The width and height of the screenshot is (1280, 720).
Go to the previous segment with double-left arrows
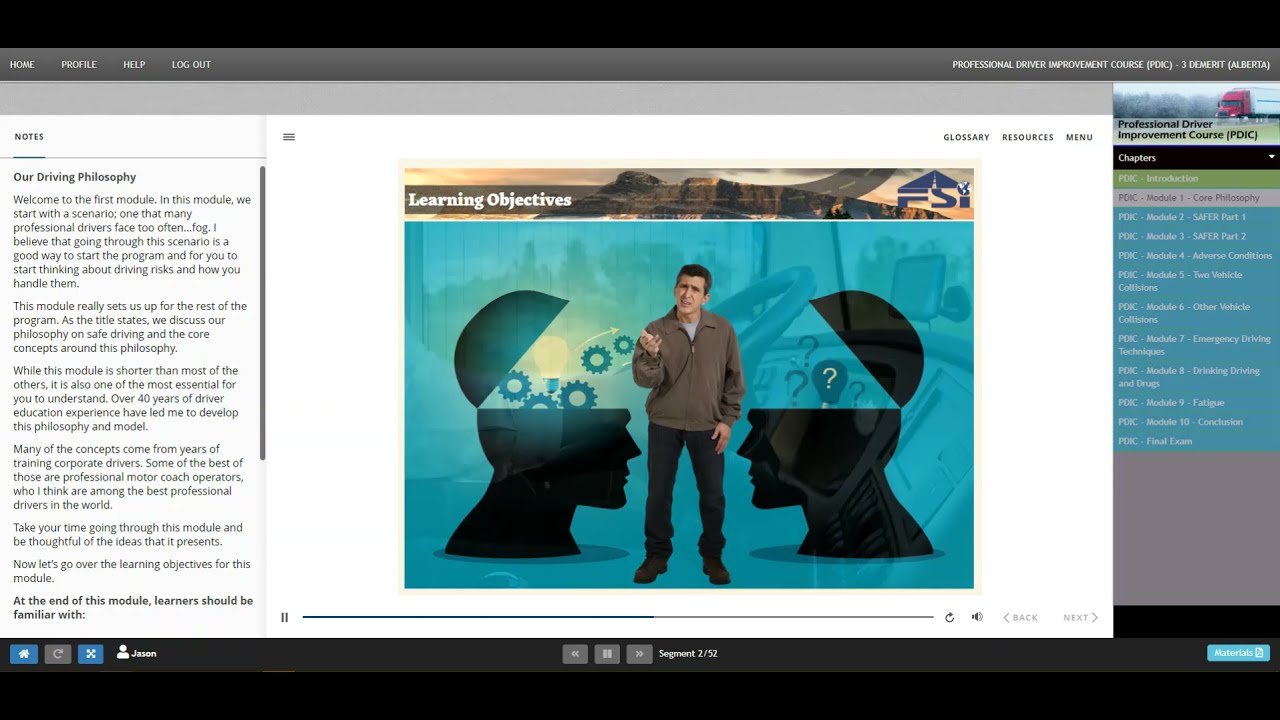[575, 654]
